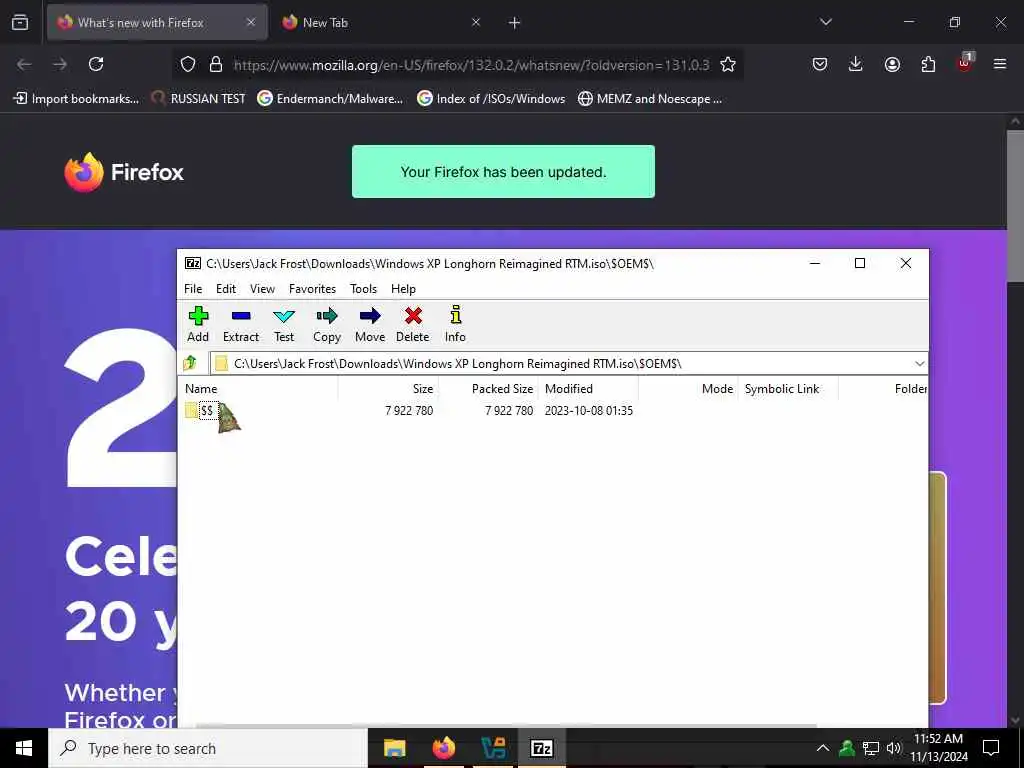
Task: Switch to What's new with Firefox tab
Action: [157, 22]
